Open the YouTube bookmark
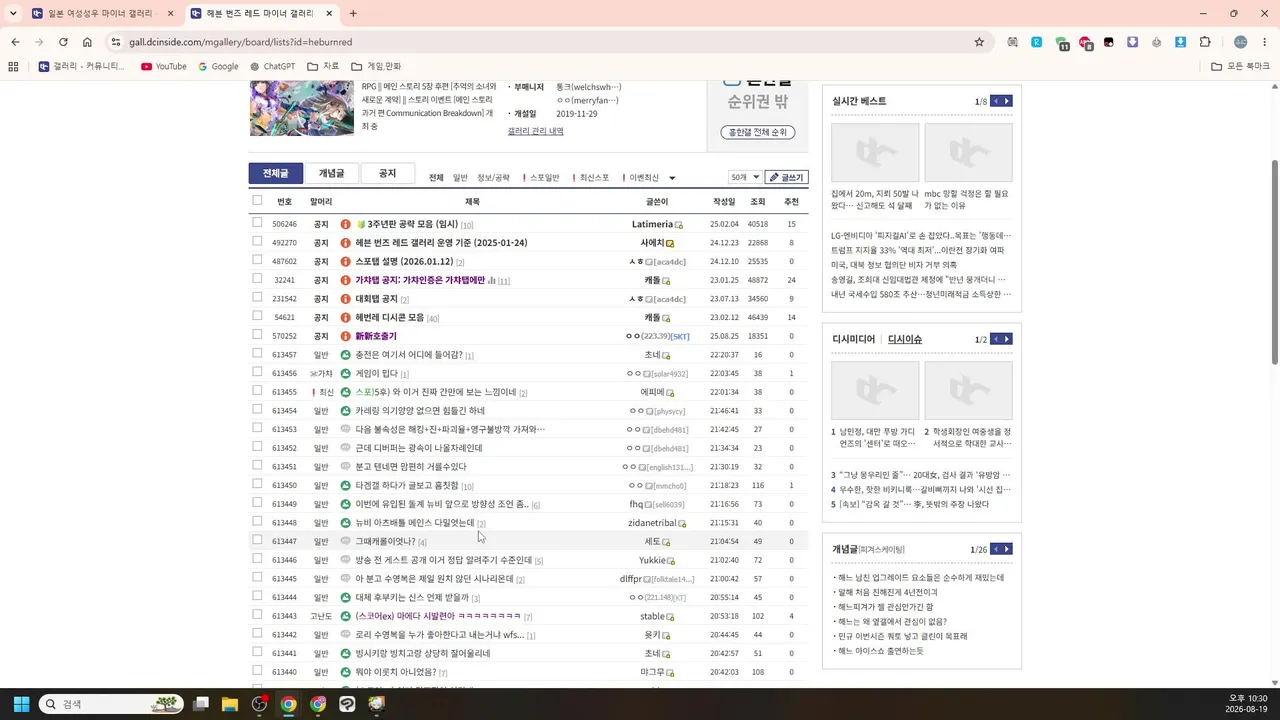Image resolution: width=1280 pixels, height=720 pixels. click(164, 66)
